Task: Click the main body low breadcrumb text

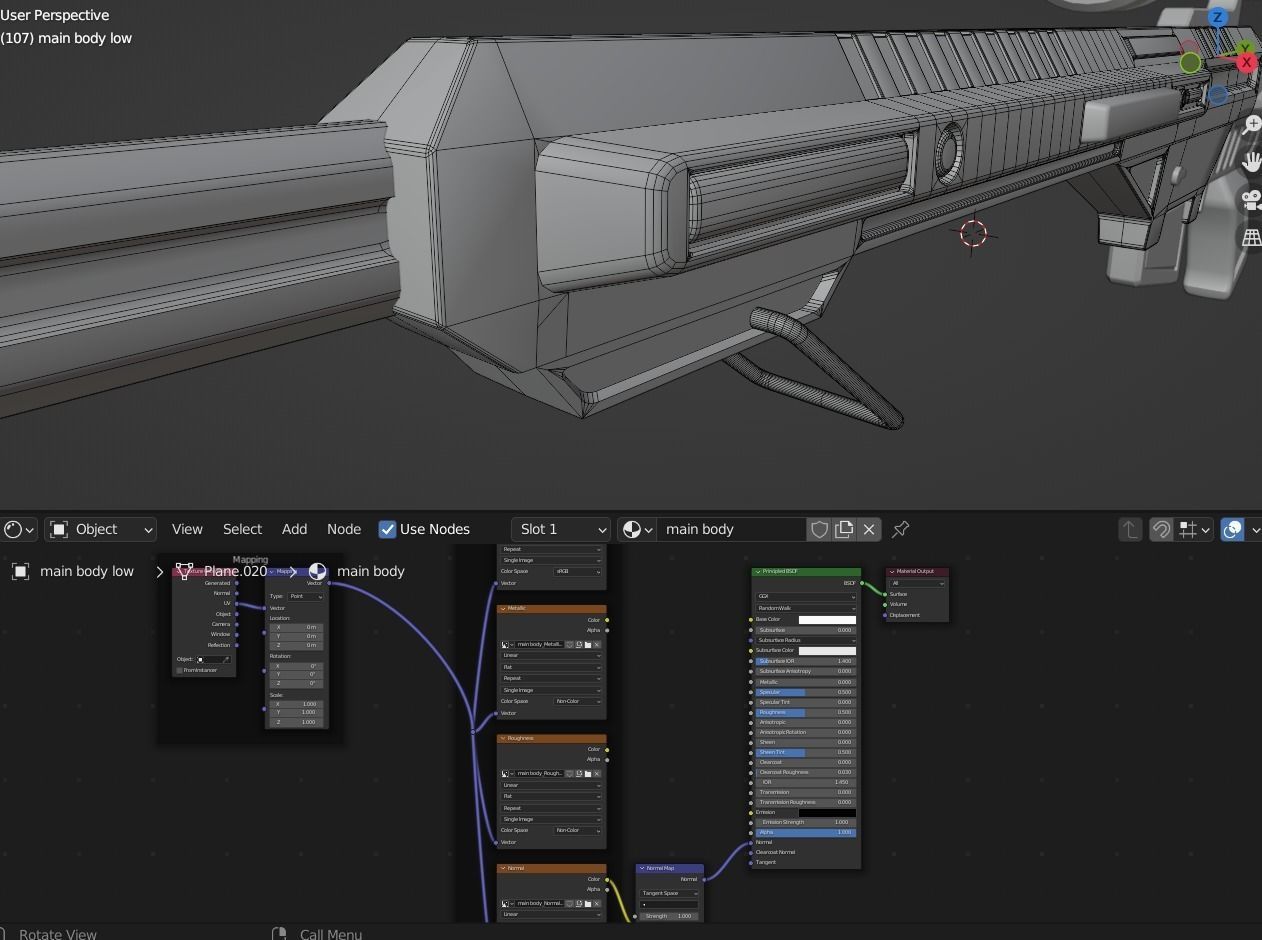Action: [x=87, y=571]
